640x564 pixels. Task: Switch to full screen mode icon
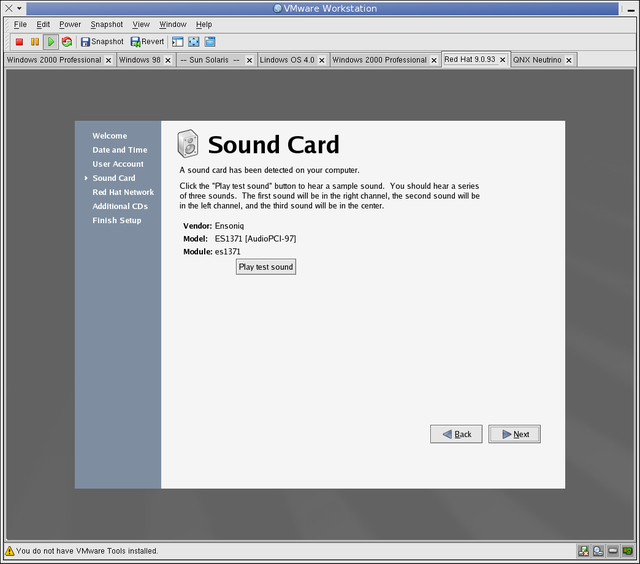click(193, 42)
